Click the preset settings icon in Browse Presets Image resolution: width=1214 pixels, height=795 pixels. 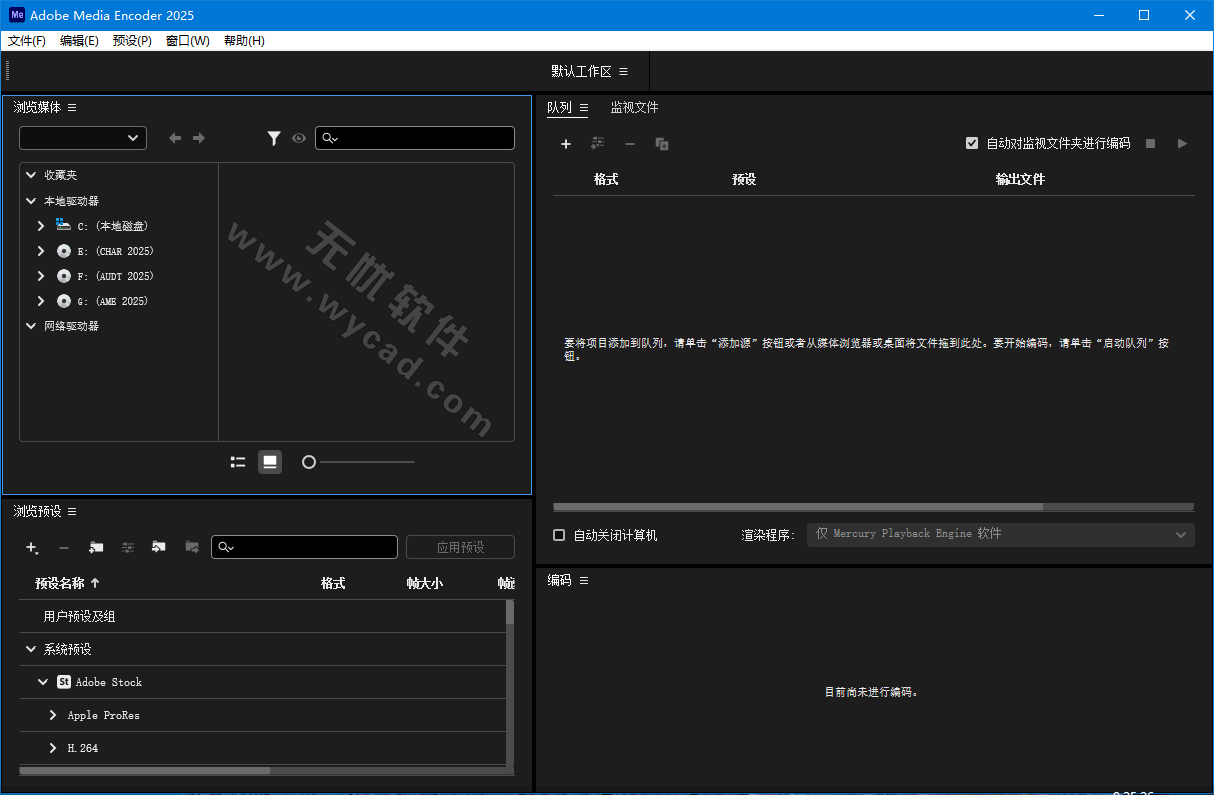(127, 547)
